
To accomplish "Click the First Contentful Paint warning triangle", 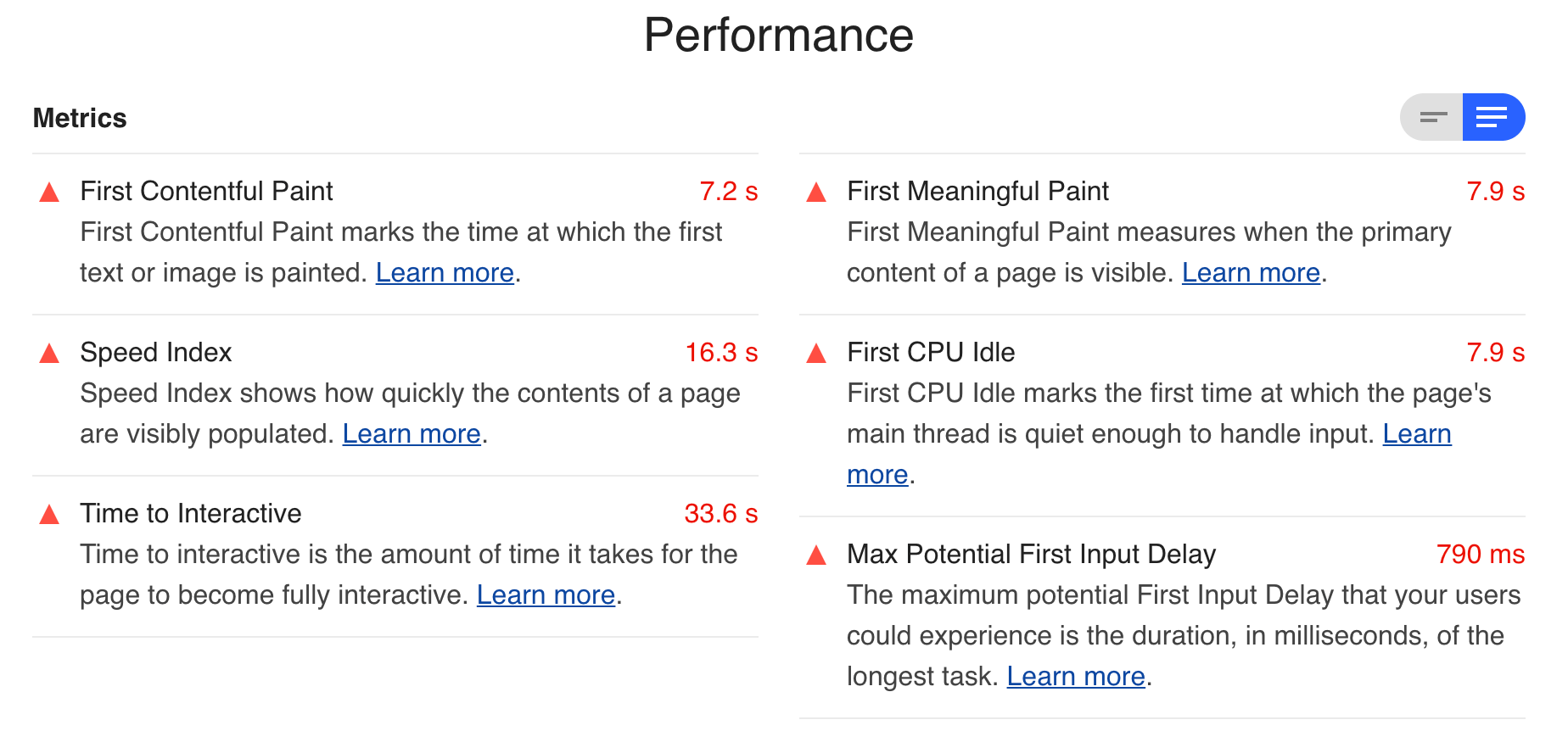I will [49, 193].
